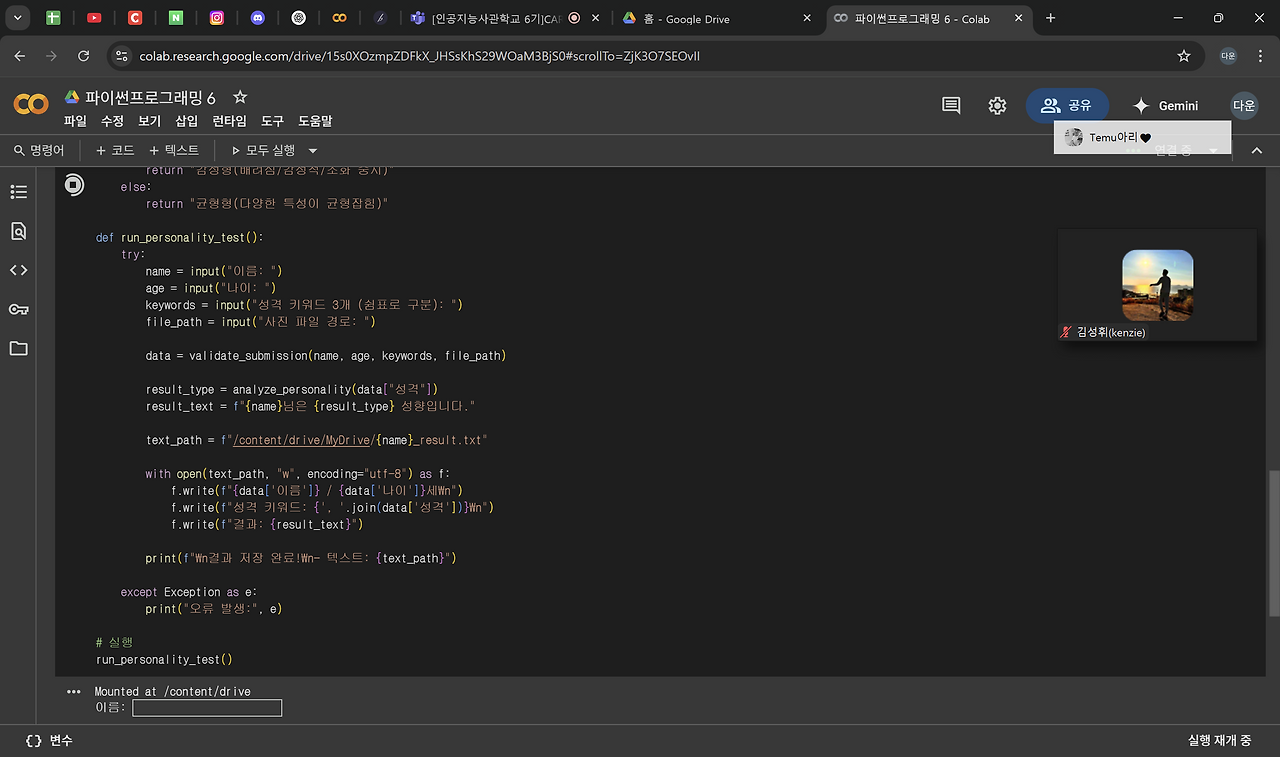Open the code snippets sidebar panel

click(18, 270)
